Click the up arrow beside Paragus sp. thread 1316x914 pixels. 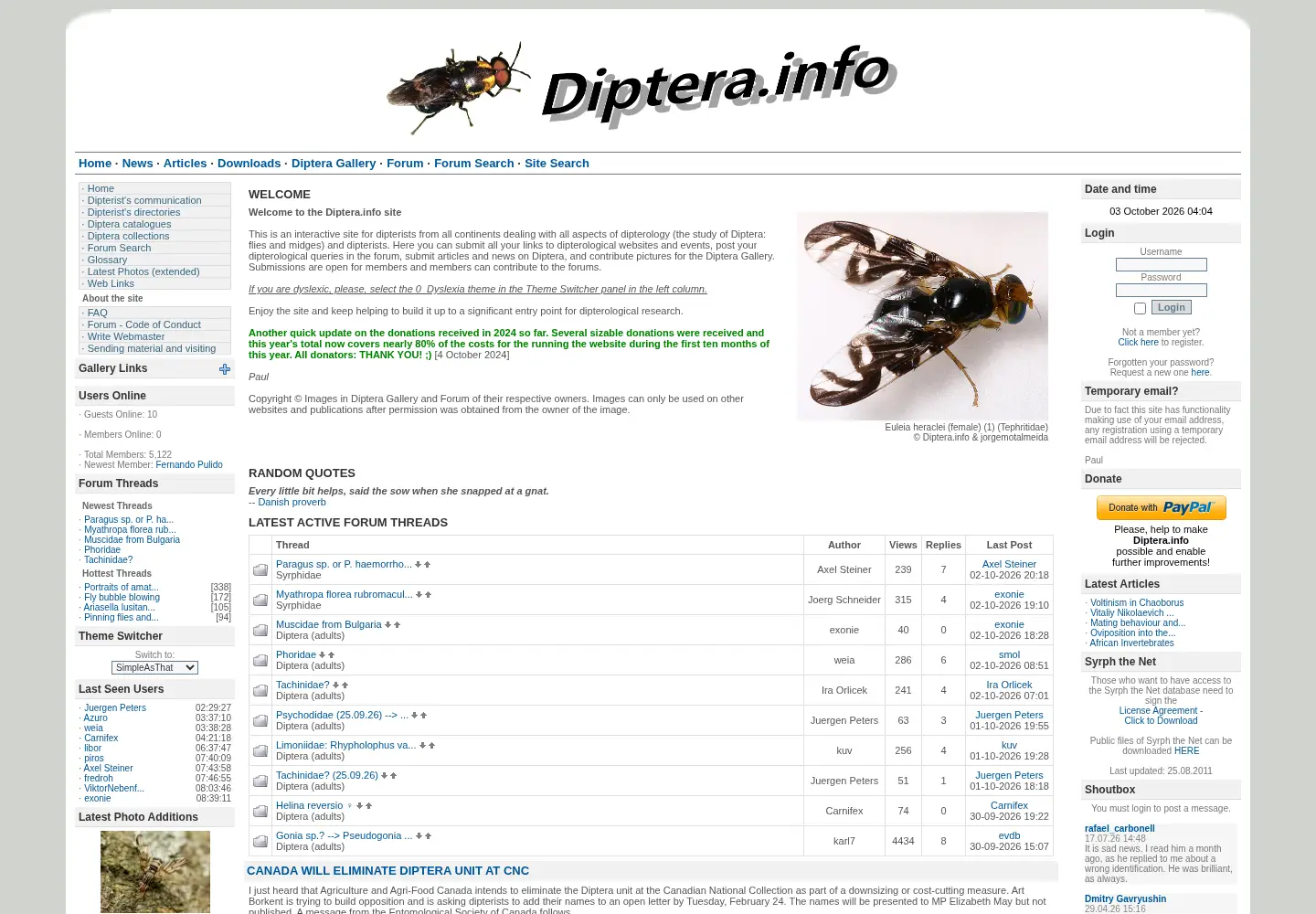(428, 565)
